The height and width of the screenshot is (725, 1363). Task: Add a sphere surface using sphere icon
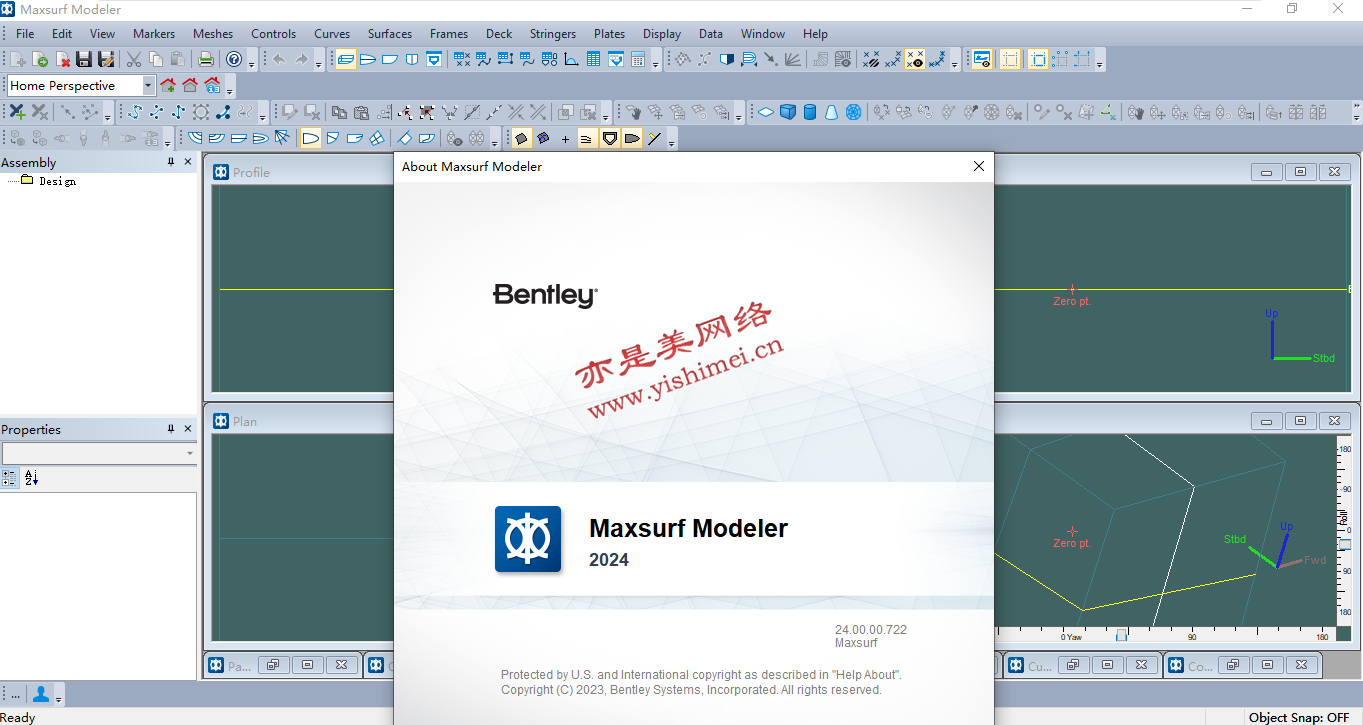pyautogui.click(x=853, y=111)
